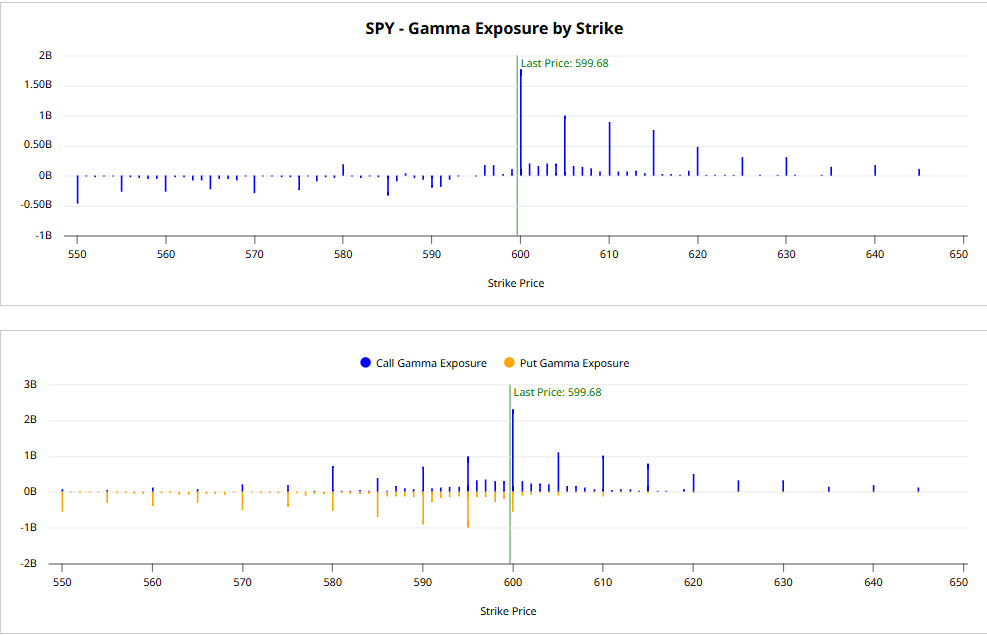Click the 'Strike Price' axis title of bottom chart
Screen dimensions: 987x635
tap(508, 611)
